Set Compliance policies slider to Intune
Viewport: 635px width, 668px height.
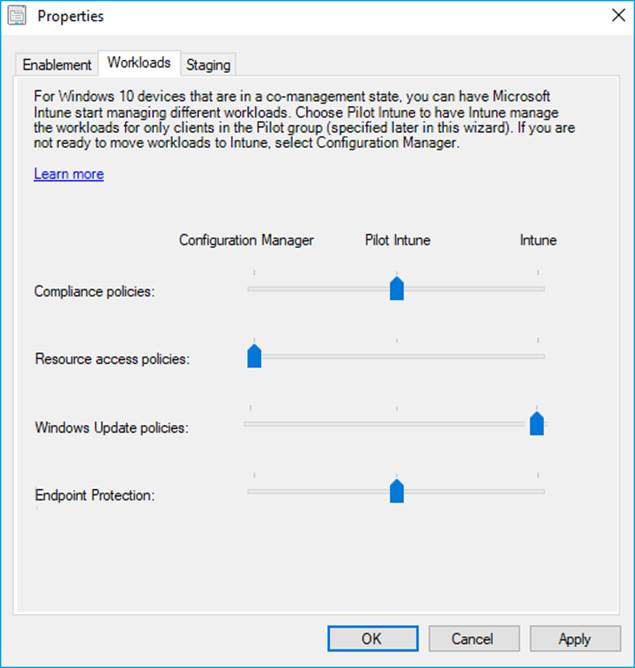[x=537, y=289]
